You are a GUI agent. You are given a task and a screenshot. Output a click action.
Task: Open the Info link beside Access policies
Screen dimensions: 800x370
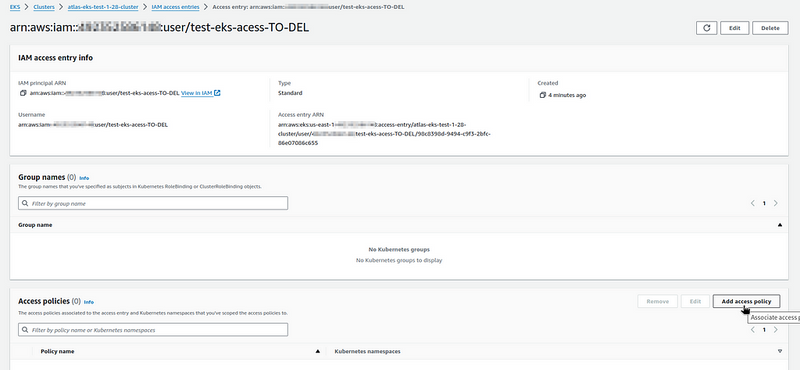(x=89, y=302)
